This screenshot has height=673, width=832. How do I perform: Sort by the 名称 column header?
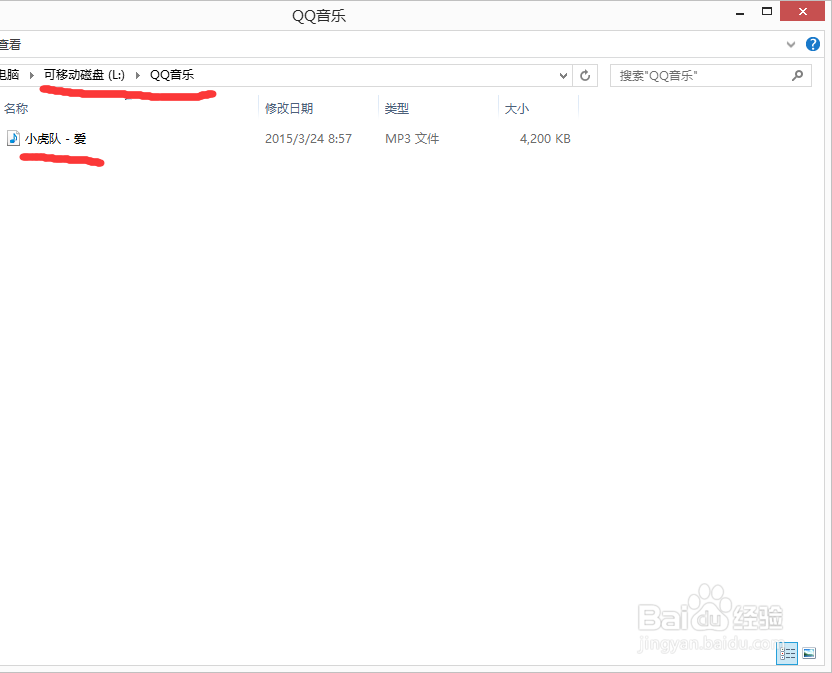coord(16,108)
